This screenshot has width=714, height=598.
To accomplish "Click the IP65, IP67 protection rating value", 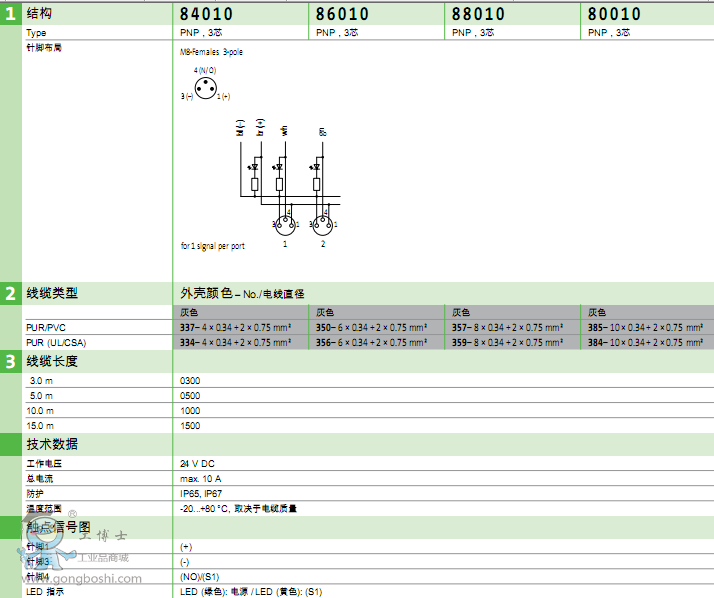I will (x=201, y=493).
